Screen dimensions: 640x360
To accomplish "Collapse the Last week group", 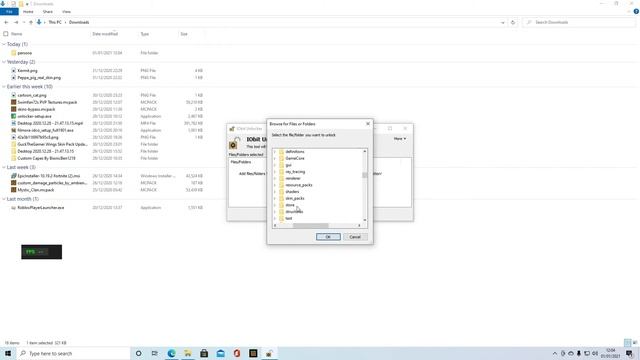I will click(x=4, y=167).
